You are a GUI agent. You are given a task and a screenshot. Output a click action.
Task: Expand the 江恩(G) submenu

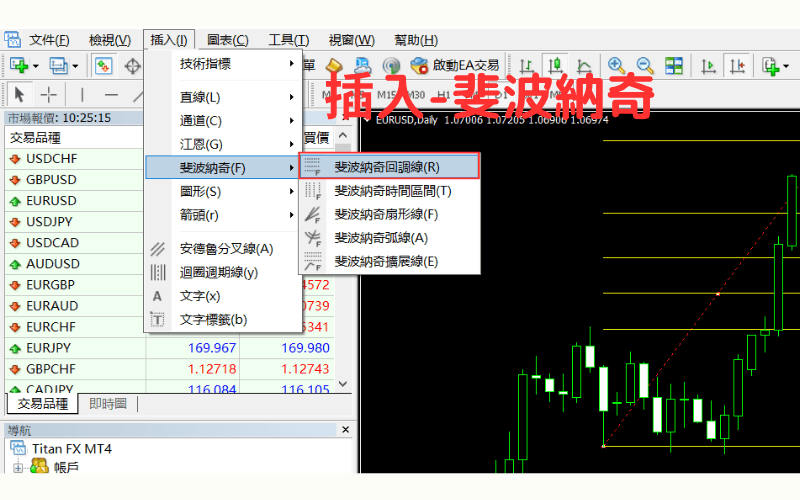(223, 144)
